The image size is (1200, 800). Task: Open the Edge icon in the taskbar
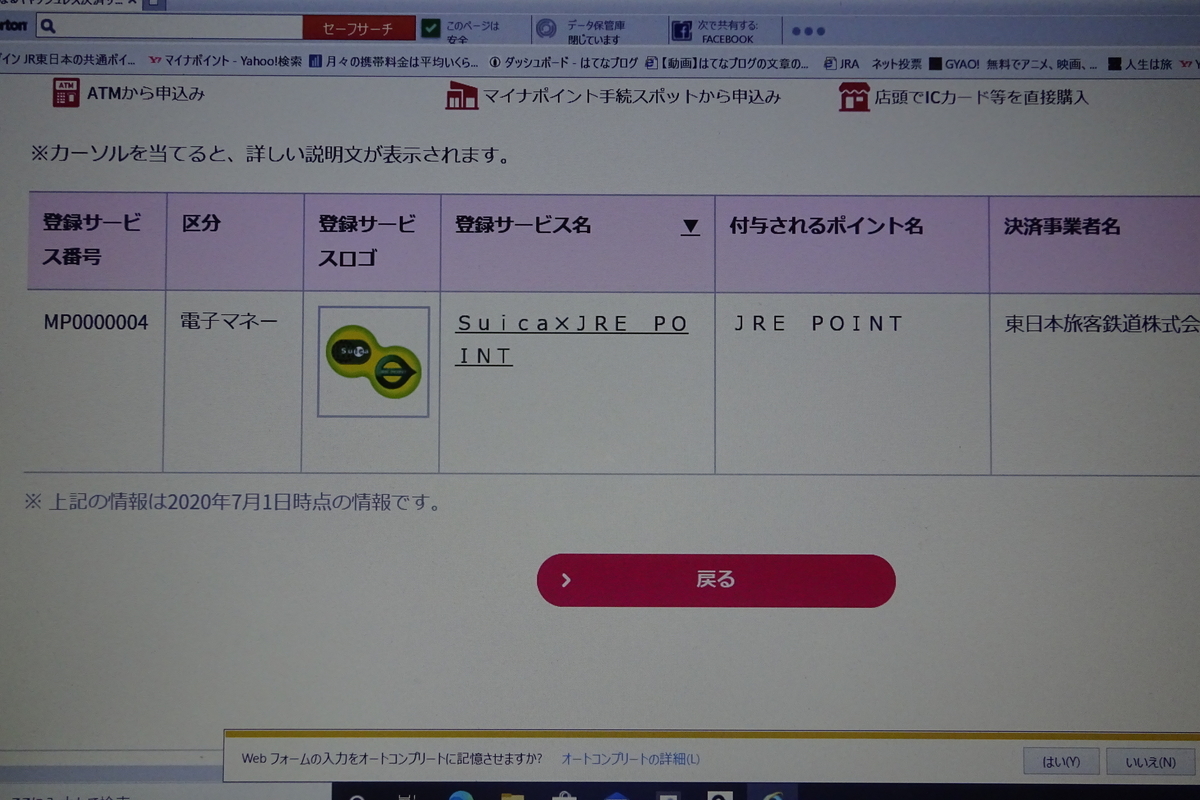[x=461, y=794]
